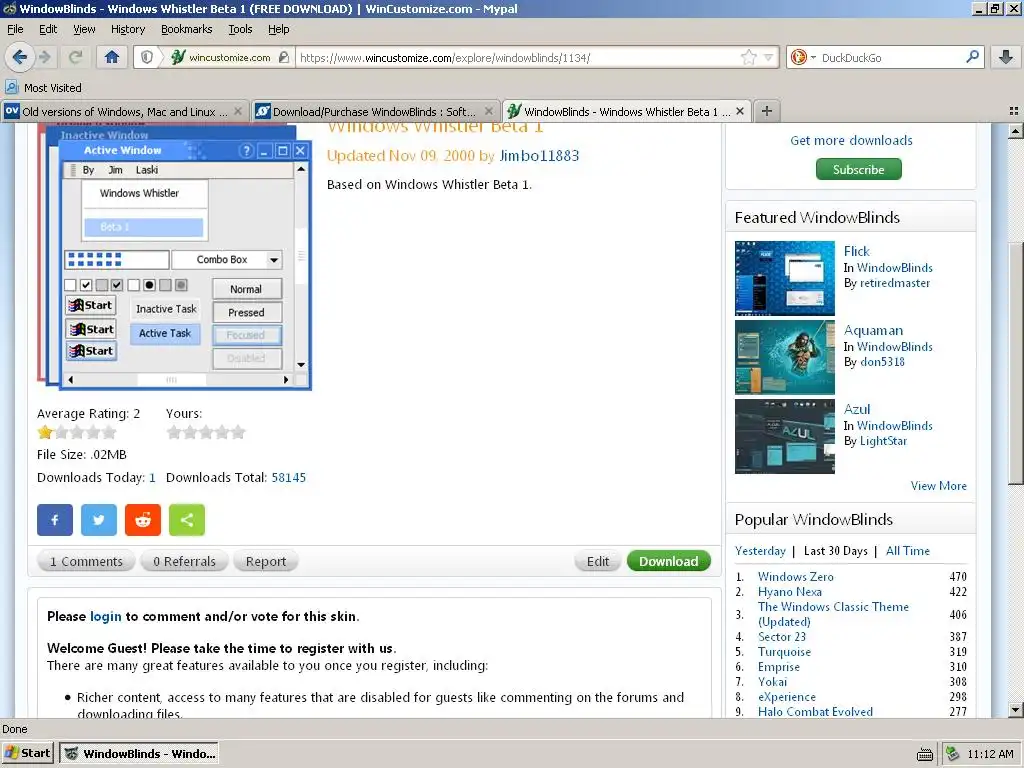
Task: Open the Flick skin thumbnail
Action: coord(784,278)
